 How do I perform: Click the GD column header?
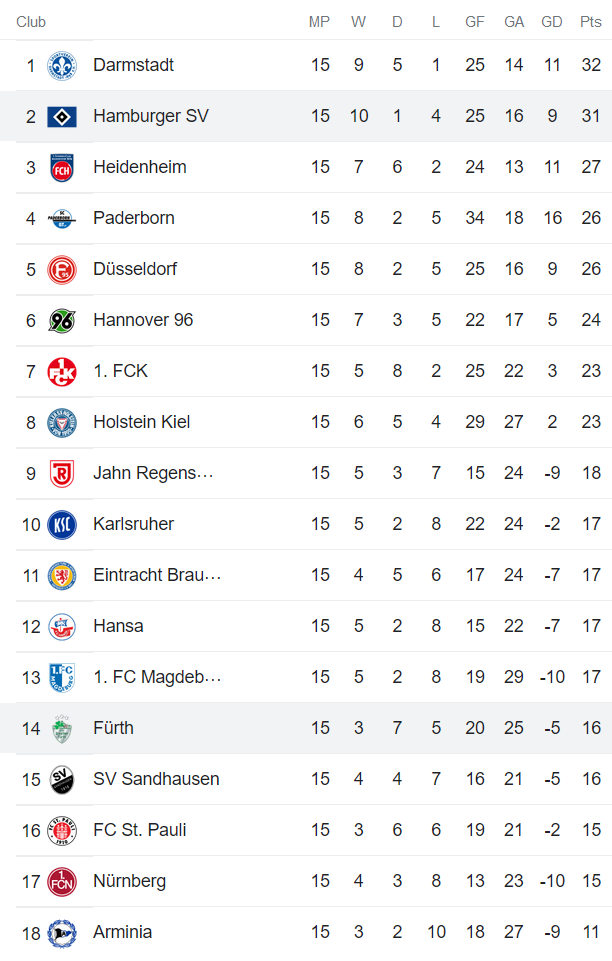[551, 22]
